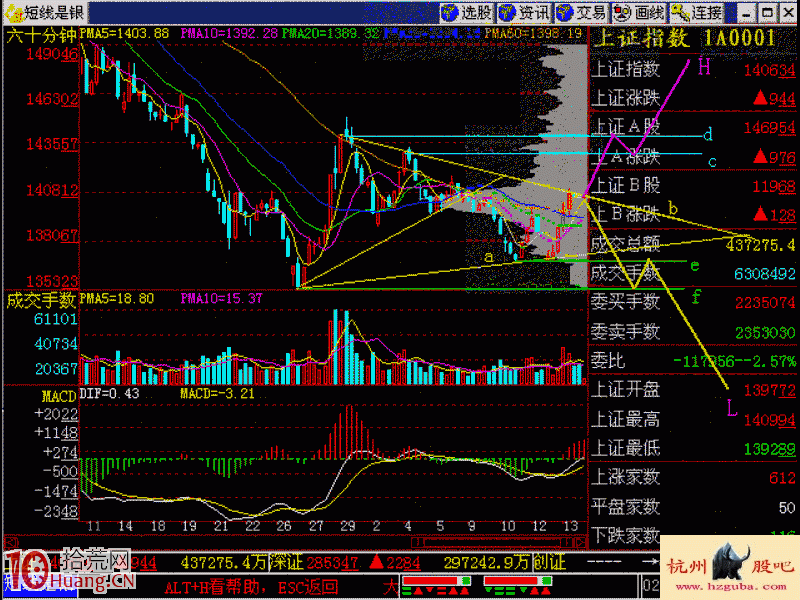Click the 成交手数 value 6308492
800x600 pixels.
765,274
